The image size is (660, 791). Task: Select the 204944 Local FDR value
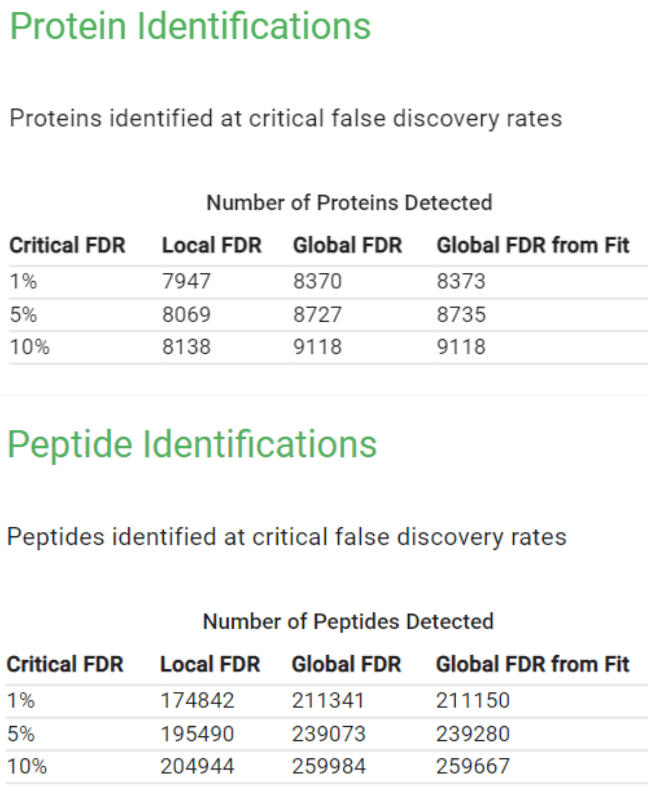pyautogui.click(x=197, y=767)
